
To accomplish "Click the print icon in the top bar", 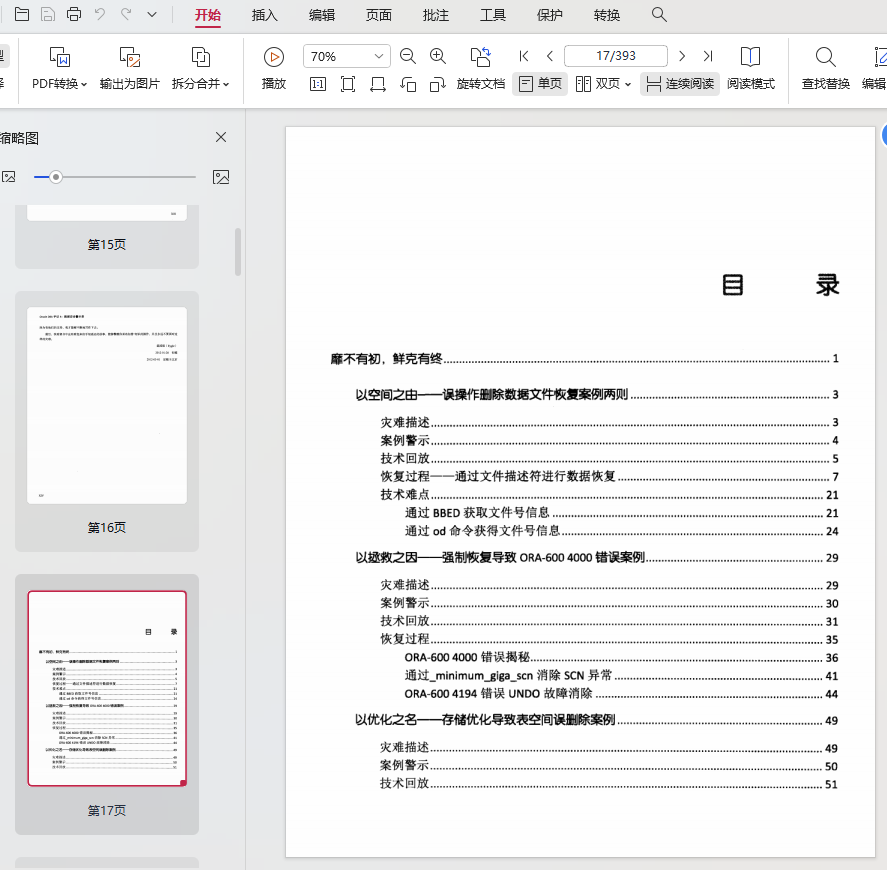I will [74, 14].
